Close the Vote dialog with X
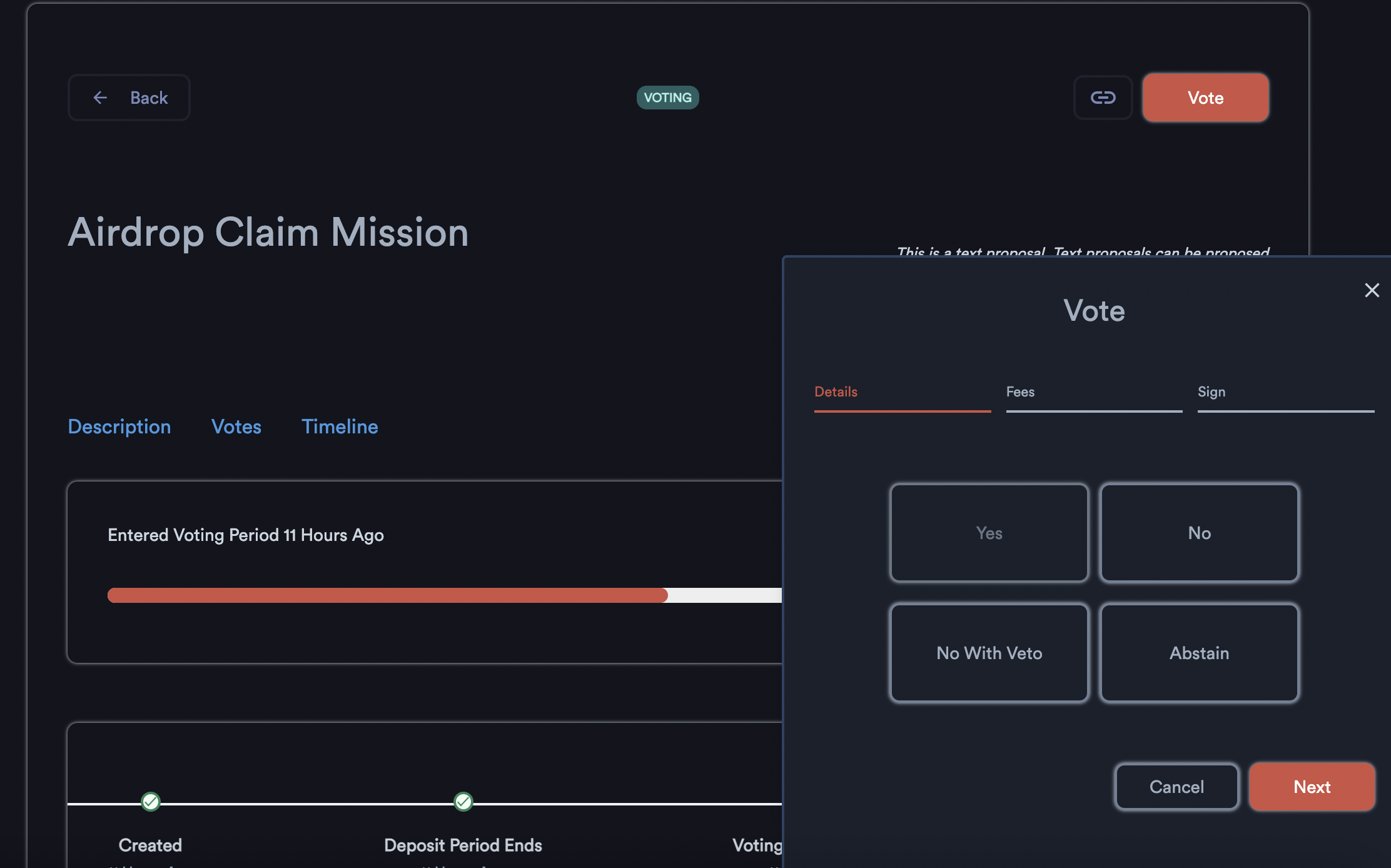Image resolution: width=1391 pixels, height=868 pixels. click(1372, 290)
